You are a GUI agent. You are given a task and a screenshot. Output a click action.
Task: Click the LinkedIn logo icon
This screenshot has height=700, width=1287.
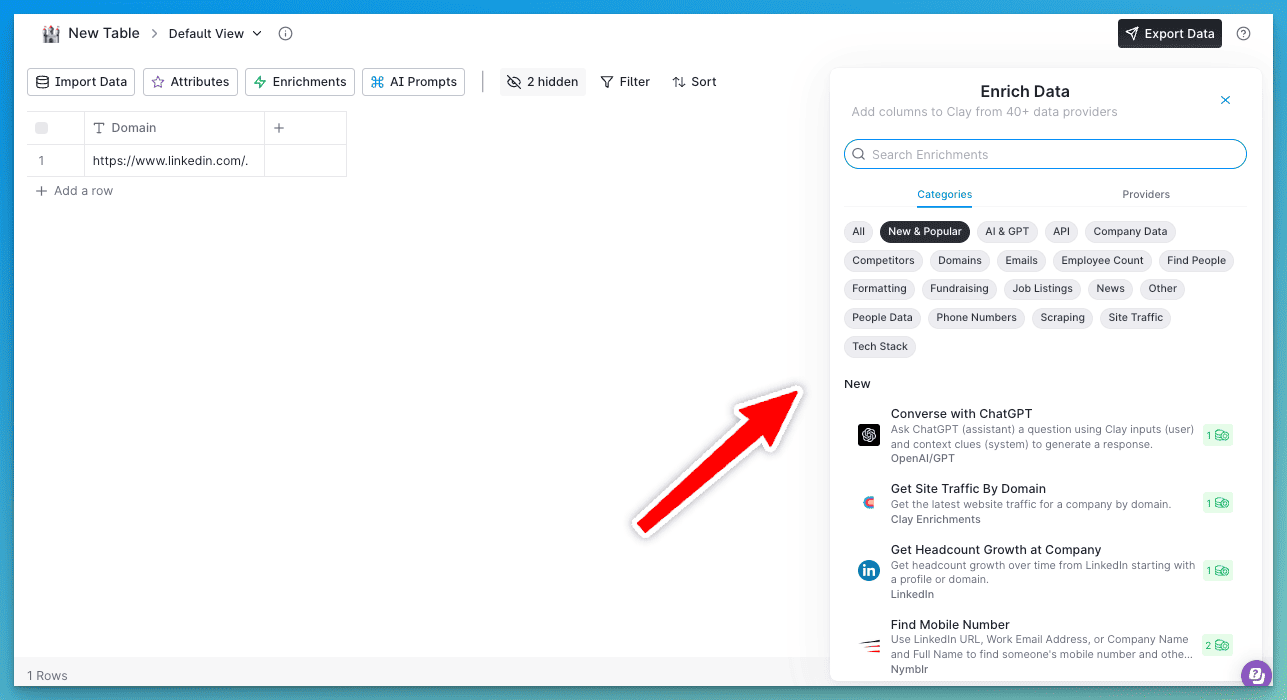click(x=868, y=571)
